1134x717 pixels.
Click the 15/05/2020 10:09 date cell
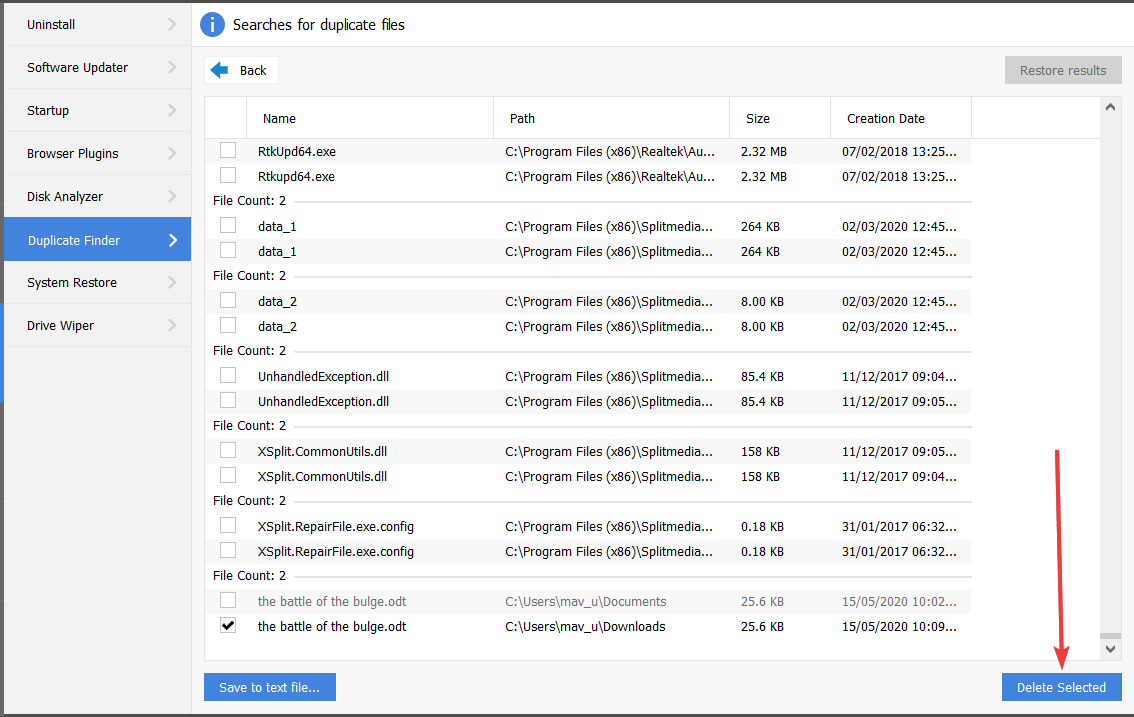(899, 627)
